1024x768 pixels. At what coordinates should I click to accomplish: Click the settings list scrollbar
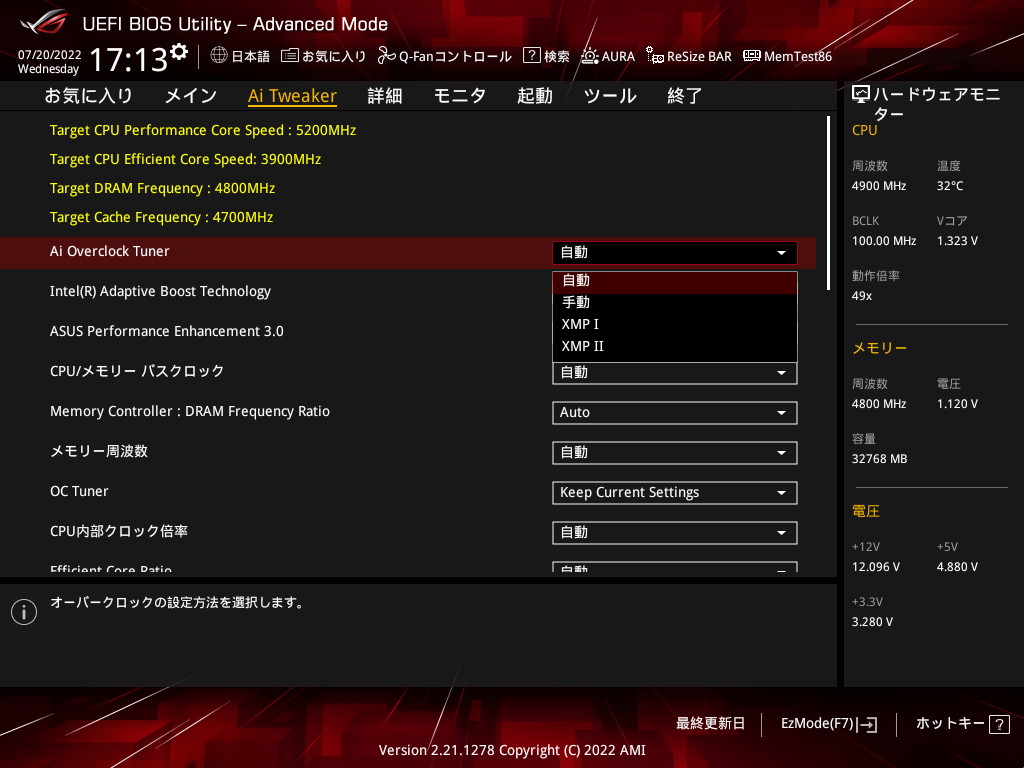[828, 203]
